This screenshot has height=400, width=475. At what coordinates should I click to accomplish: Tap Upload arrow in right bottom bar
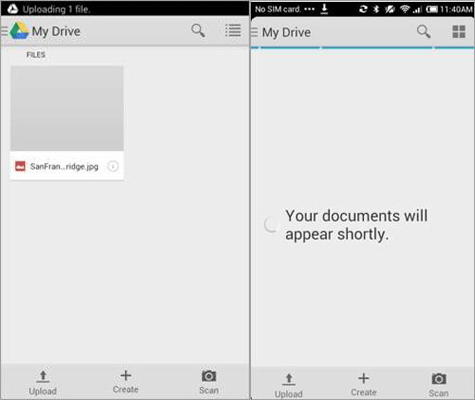point(289,385)
